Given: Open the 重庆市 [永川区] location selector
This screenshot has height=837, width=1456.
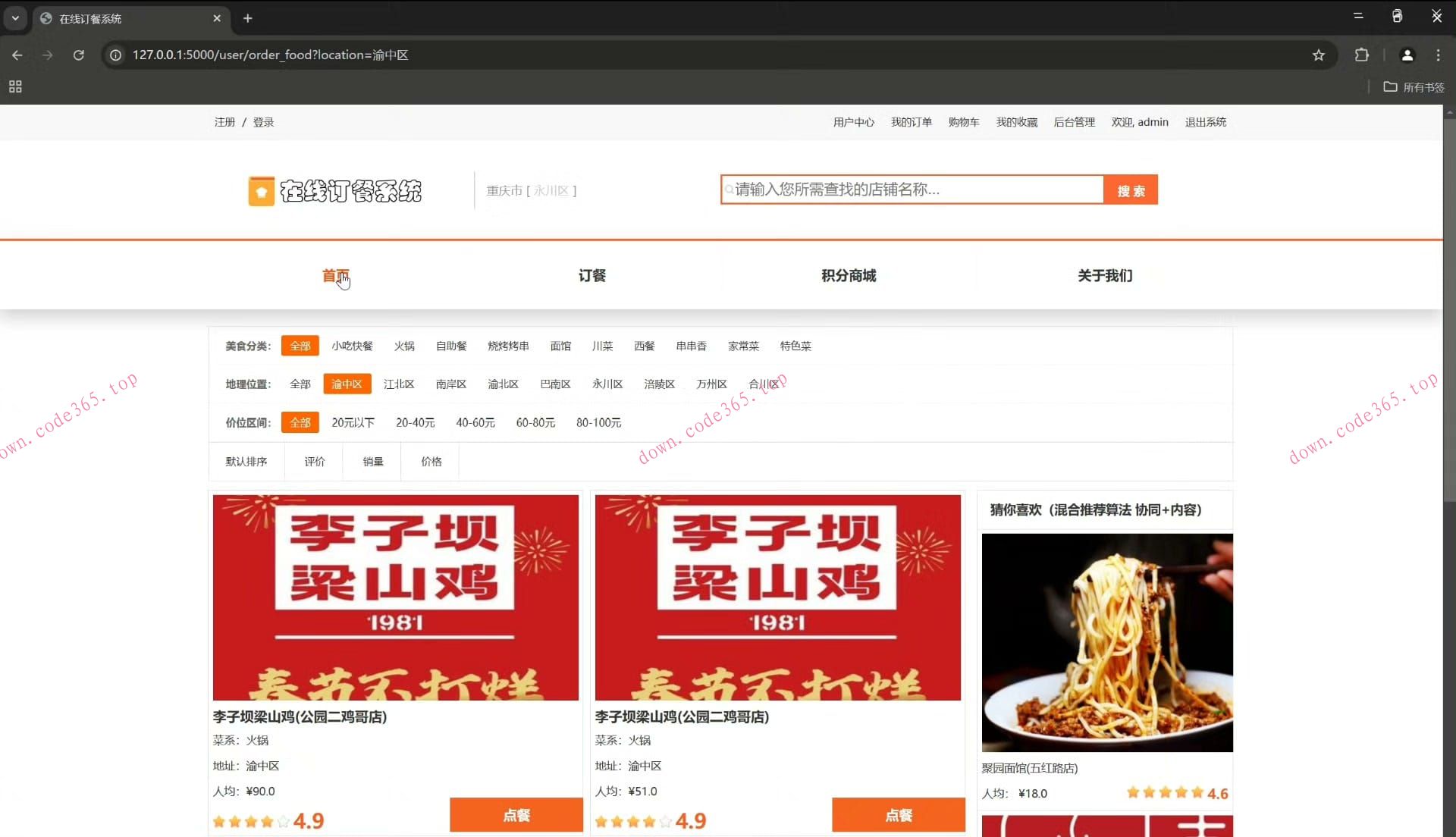Looking at the screenshot, I should (x=531, y=190).
